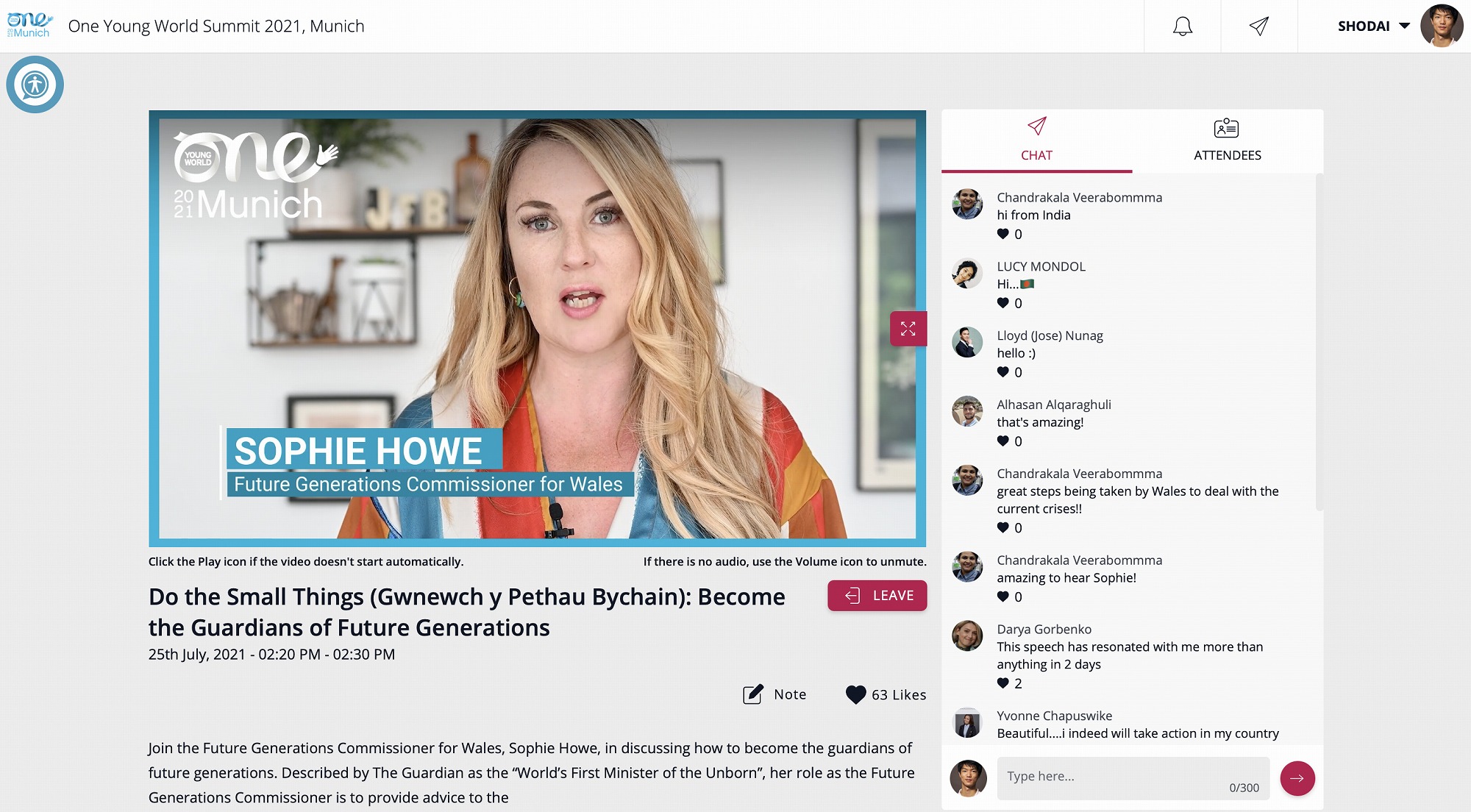Click the chat 'Type here...' input field
Viewport: 1471px width, 812px height.
[x=1133, y=778]
